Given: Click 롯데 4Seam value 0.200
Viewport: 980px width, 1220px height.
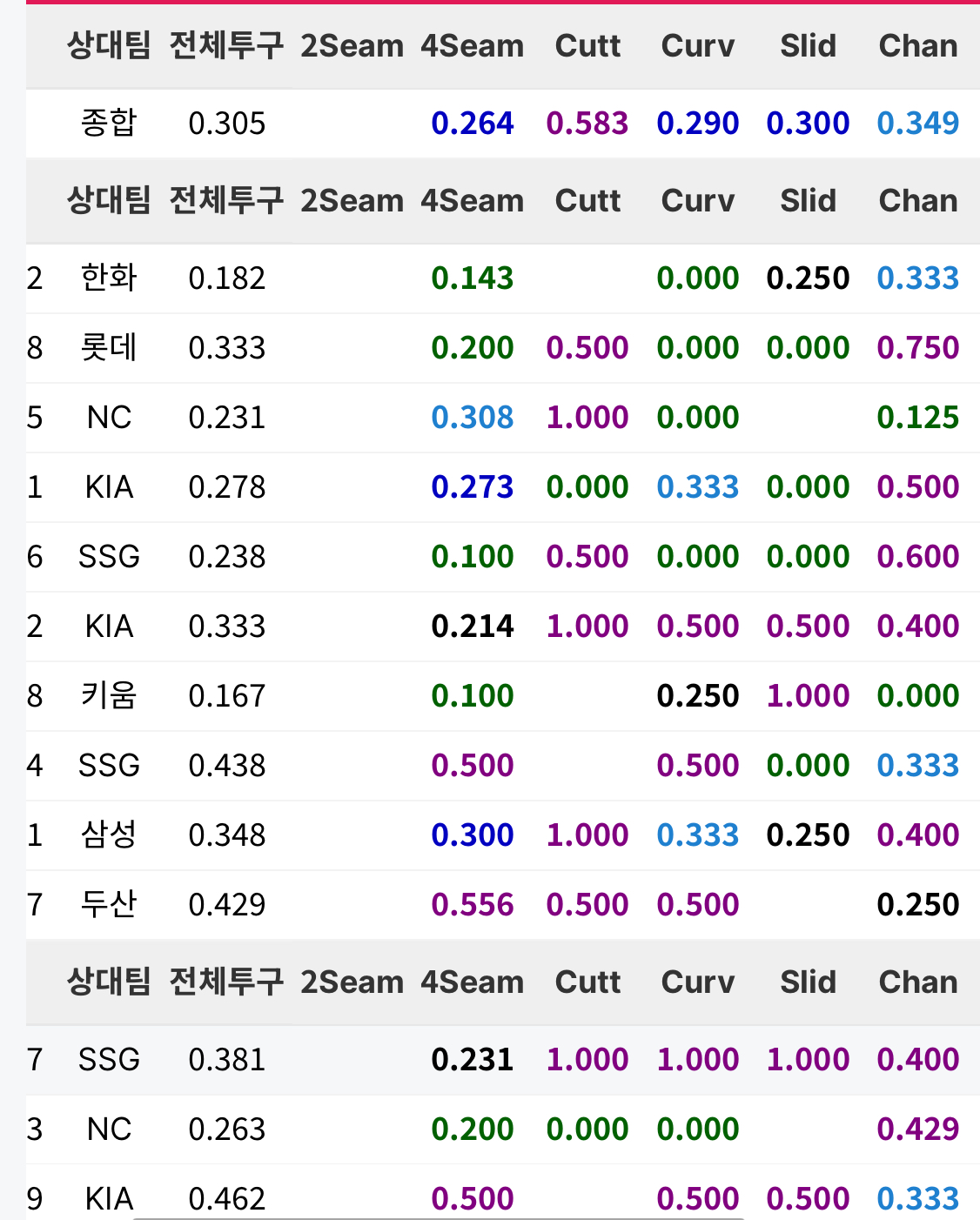Looking at the screenshot, I should click(473, 348).
